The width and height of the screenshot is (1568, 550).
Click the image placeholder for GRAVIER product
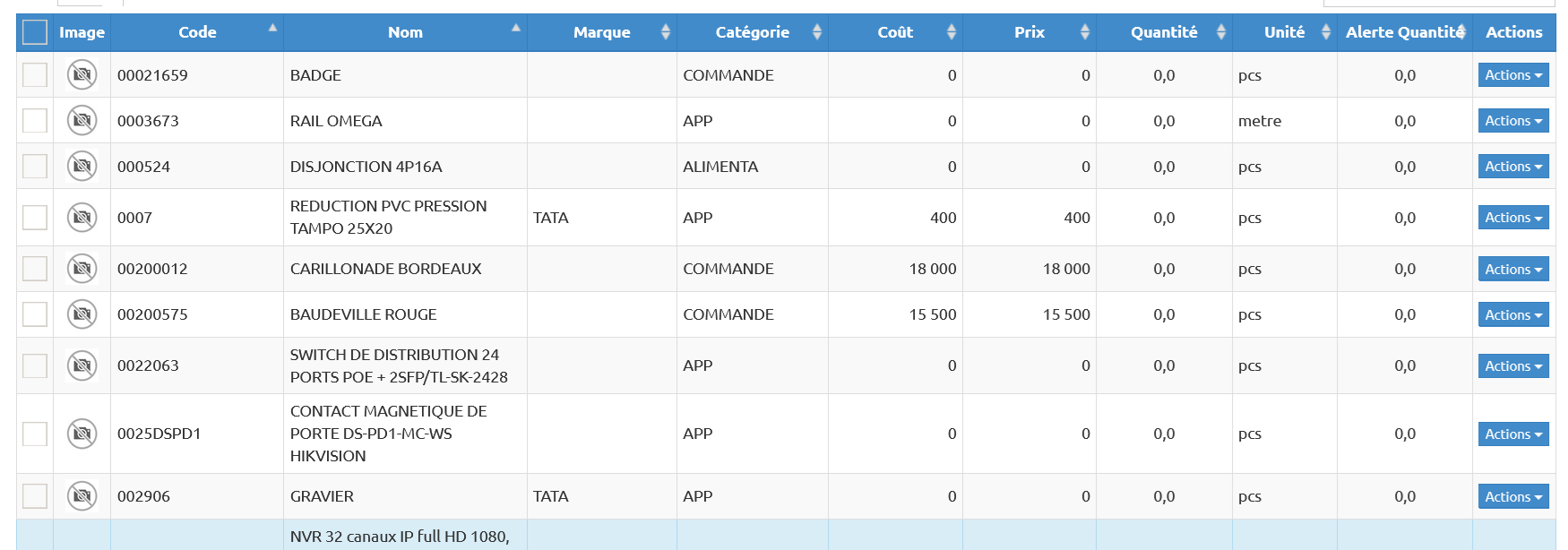click(x=82, y=496)
